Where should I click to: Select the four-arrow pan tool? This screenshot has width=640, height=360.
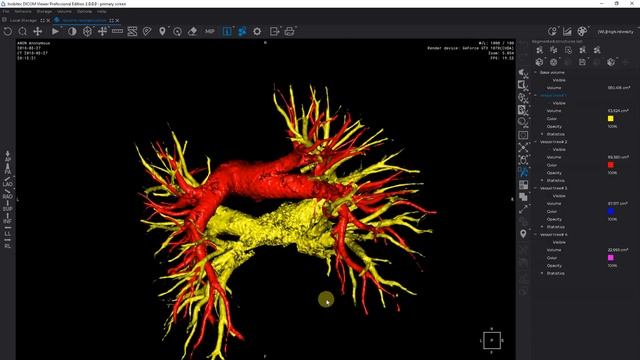[x=38, y=31]
